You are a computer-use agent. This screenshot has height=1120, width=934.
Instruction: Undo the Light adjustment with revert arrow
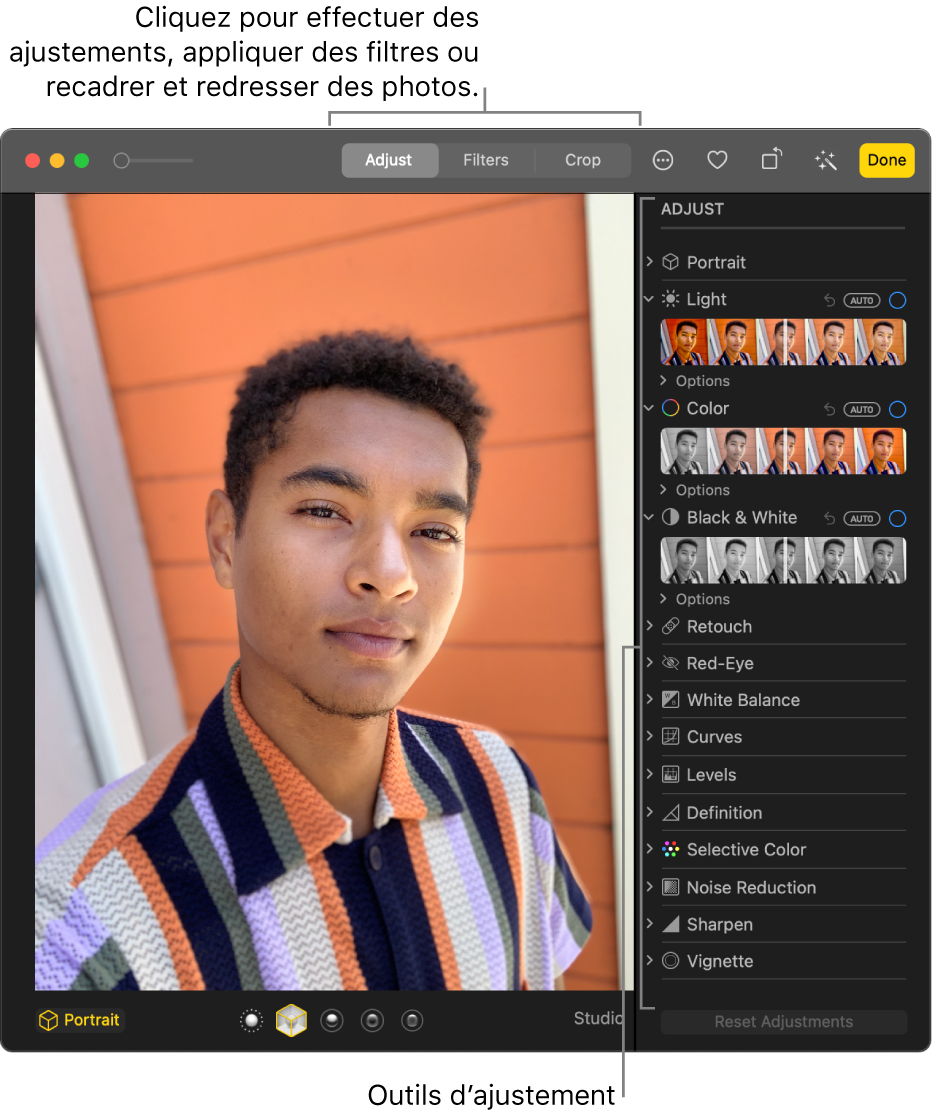(829, 300)
